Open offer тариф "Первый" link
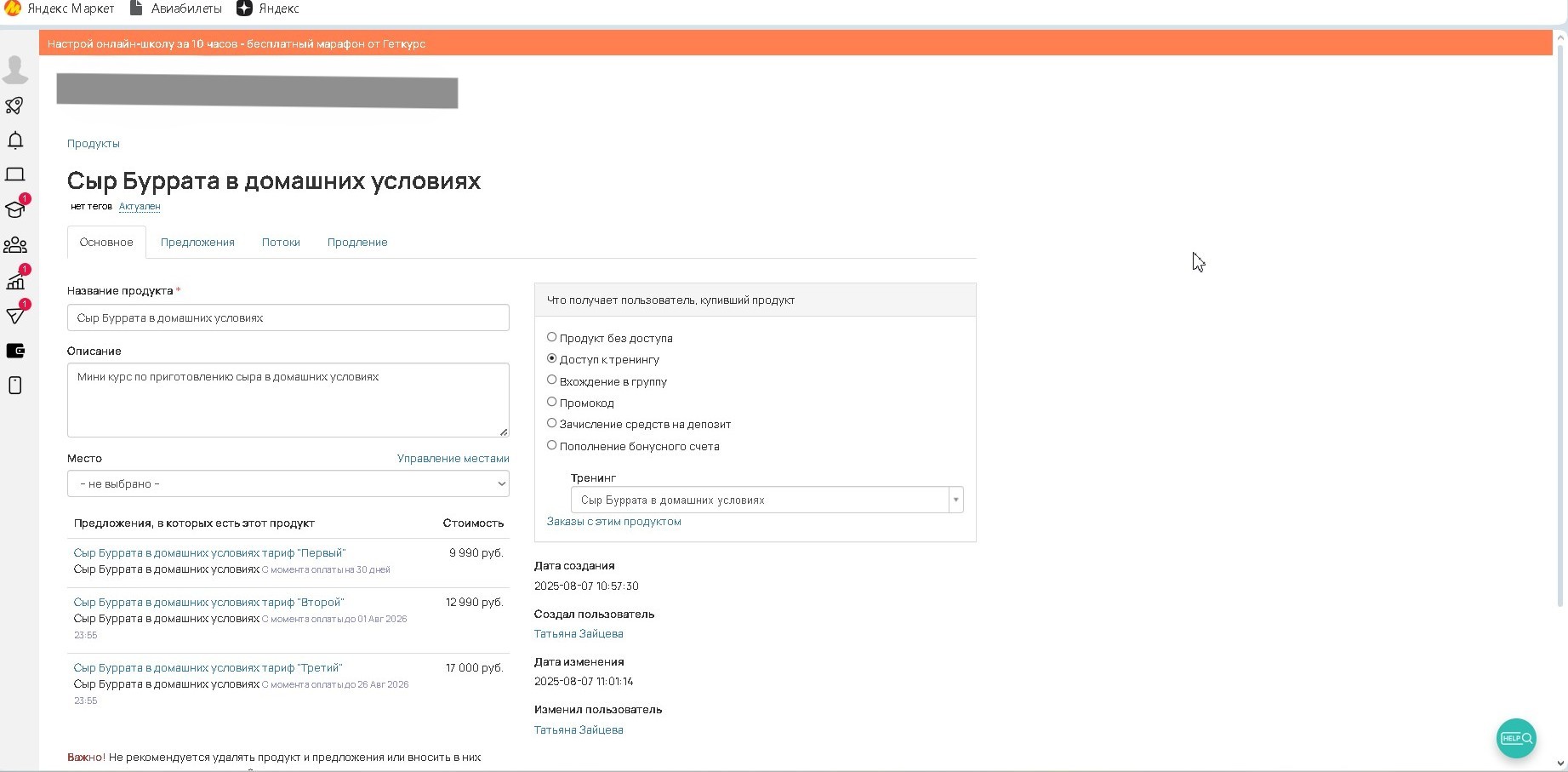The image size is (1568, 772). point(209,552)
